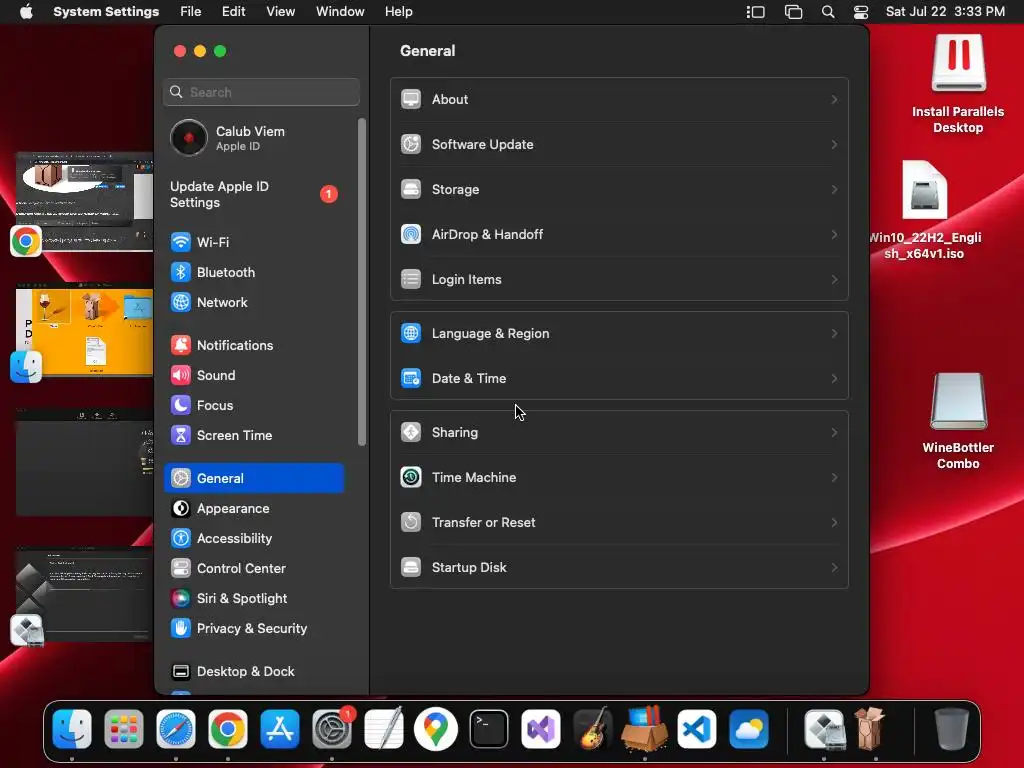Viewport: 1024px width, 768px height.
Task: Click the Appearance icon in sidebar
Action: pyautogui.click(x=181, y=509)
